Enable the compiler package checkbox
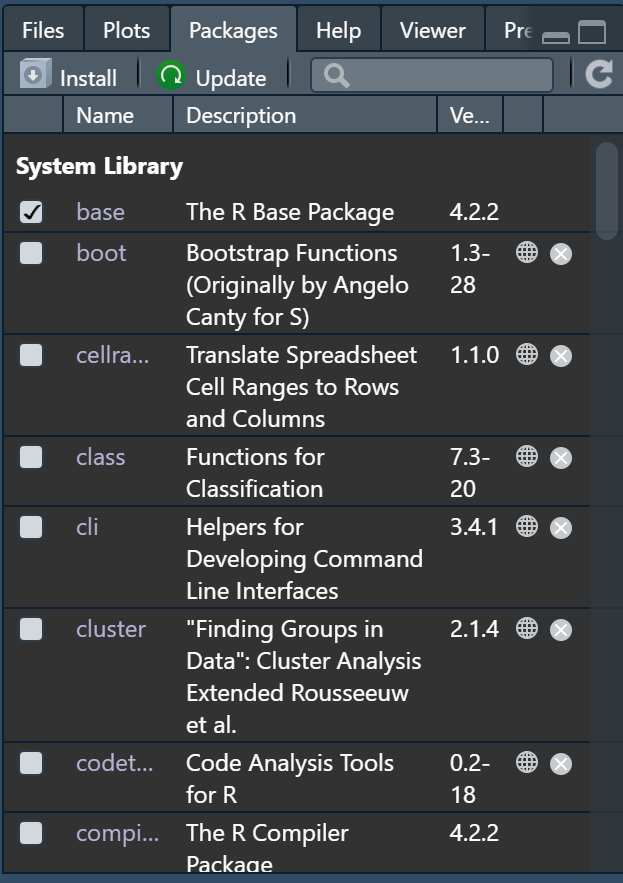Screen dimensions: 623x883 (x=31, y=833)
